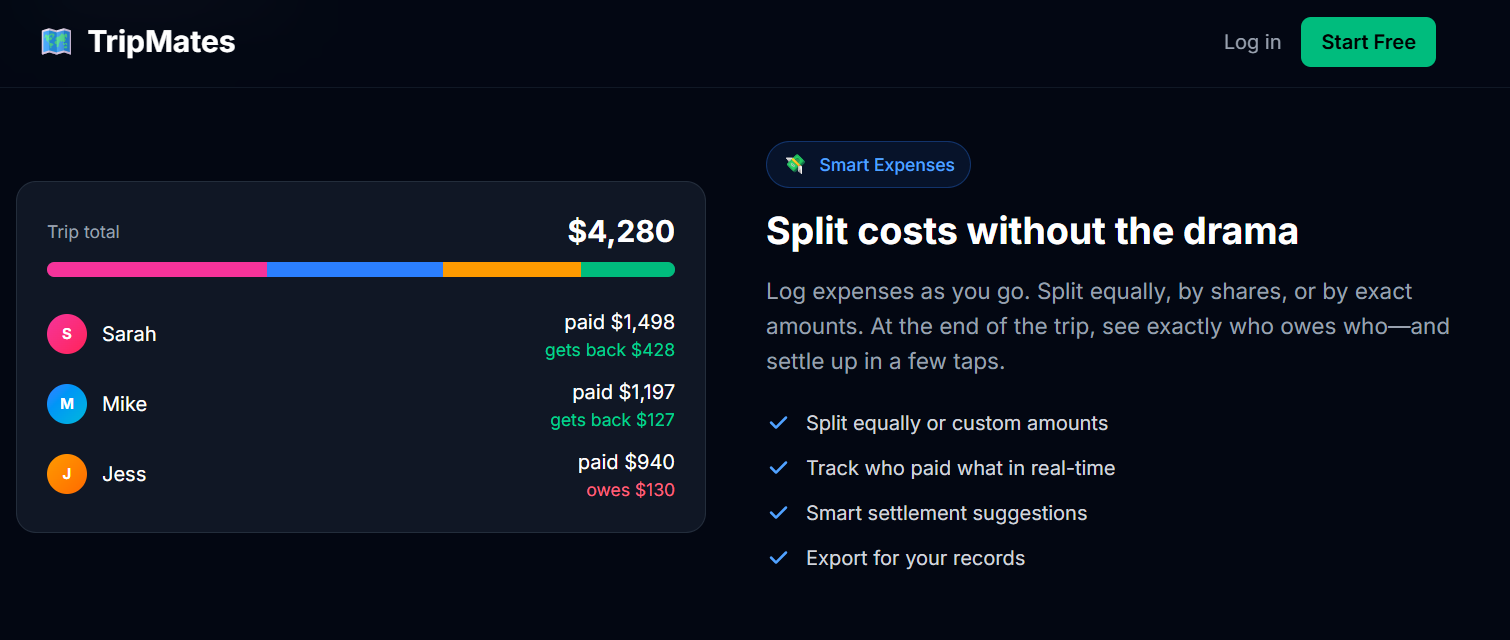This screenshot has width=1510, height=640.
Task: Click the green segment of the trip spending bar
Action: 628,269
